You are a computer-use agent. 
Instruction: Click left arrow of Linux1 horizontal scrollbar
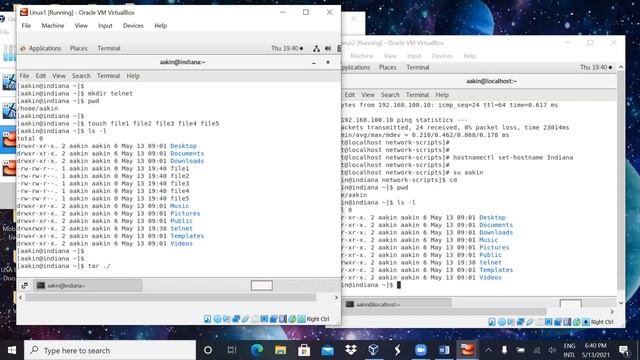pyautogui.click(x=20, y=298)
